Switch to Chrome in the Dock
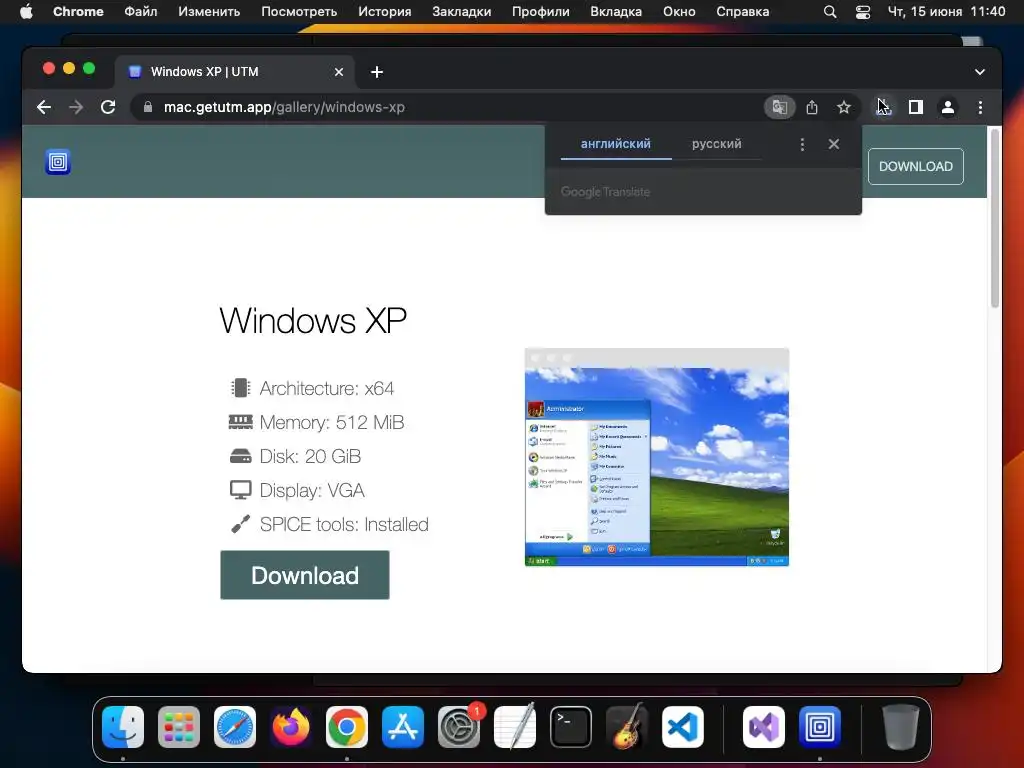Image resolution: width=1024 pixels, height=768 pixels. coord(347,727)
